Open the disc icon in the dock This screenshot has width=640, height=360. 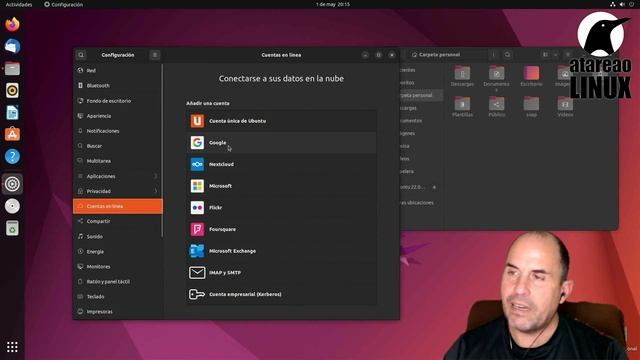[x=12, y=206]
